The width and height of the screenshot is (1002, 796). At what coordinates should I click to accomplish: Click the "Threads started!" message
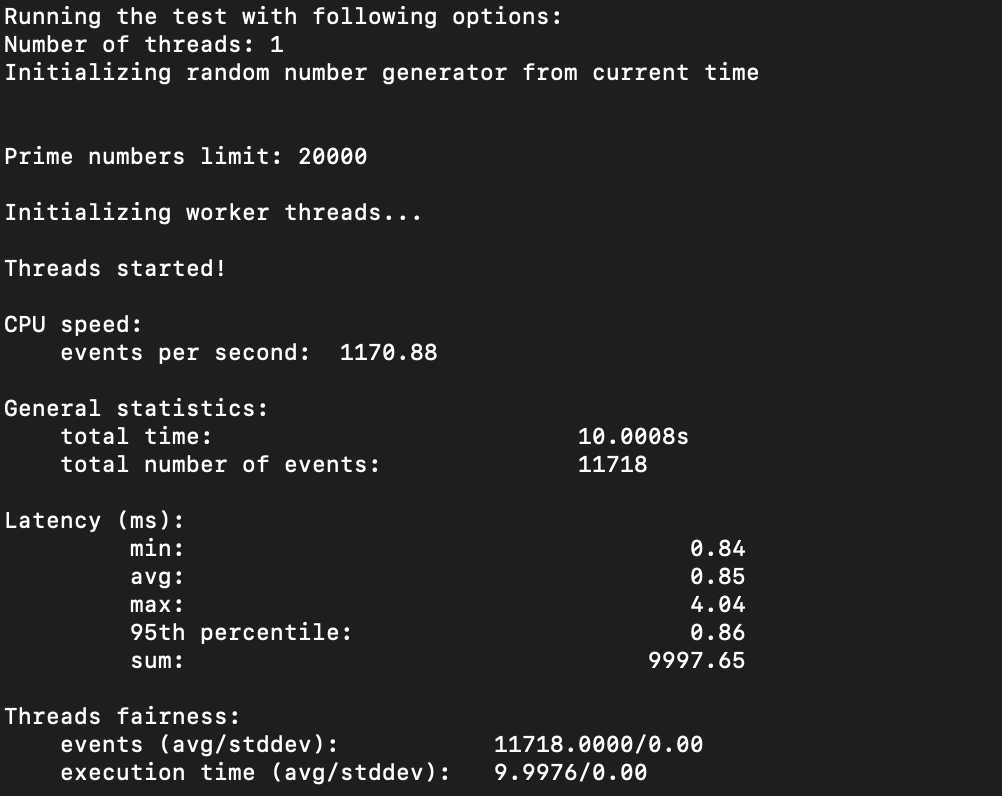coord(115,269)
